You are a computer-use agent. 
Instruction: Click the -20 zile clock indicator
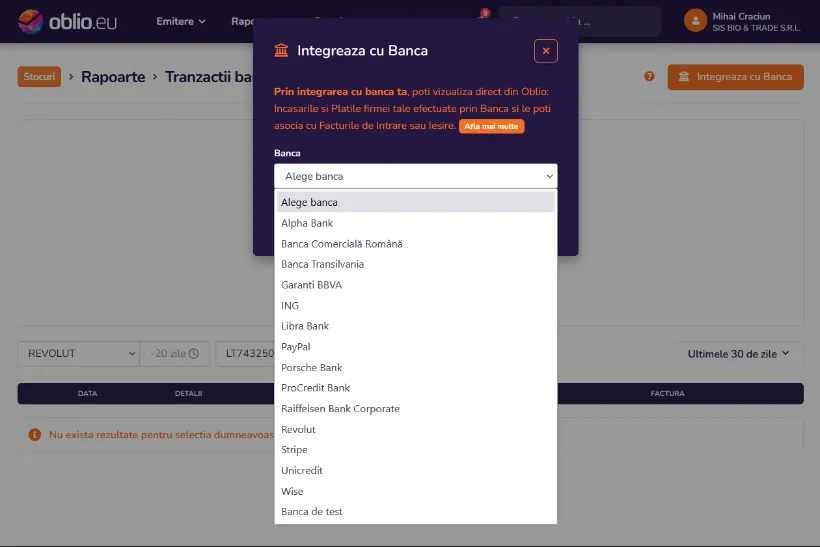tap(175, 354)
